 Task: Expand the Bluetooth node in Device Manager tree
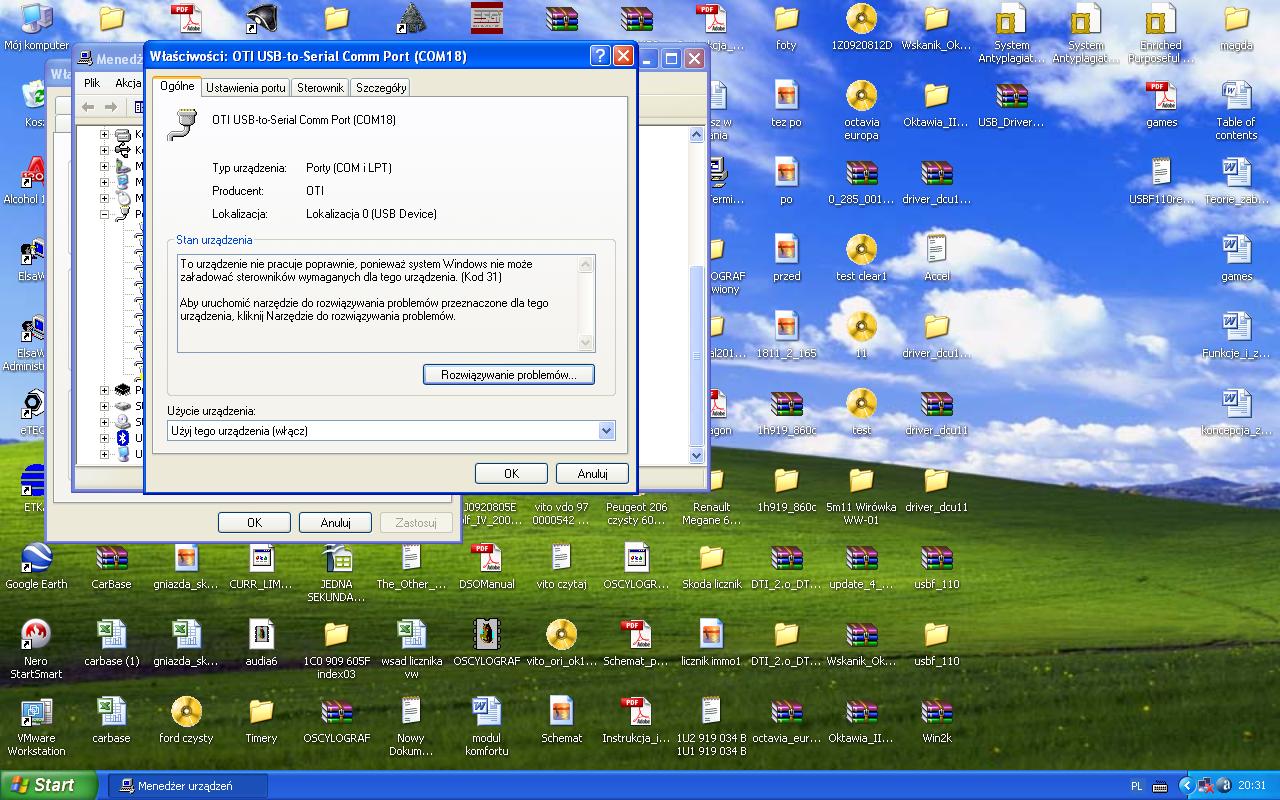pyautogui.click(x=104, y=438)
